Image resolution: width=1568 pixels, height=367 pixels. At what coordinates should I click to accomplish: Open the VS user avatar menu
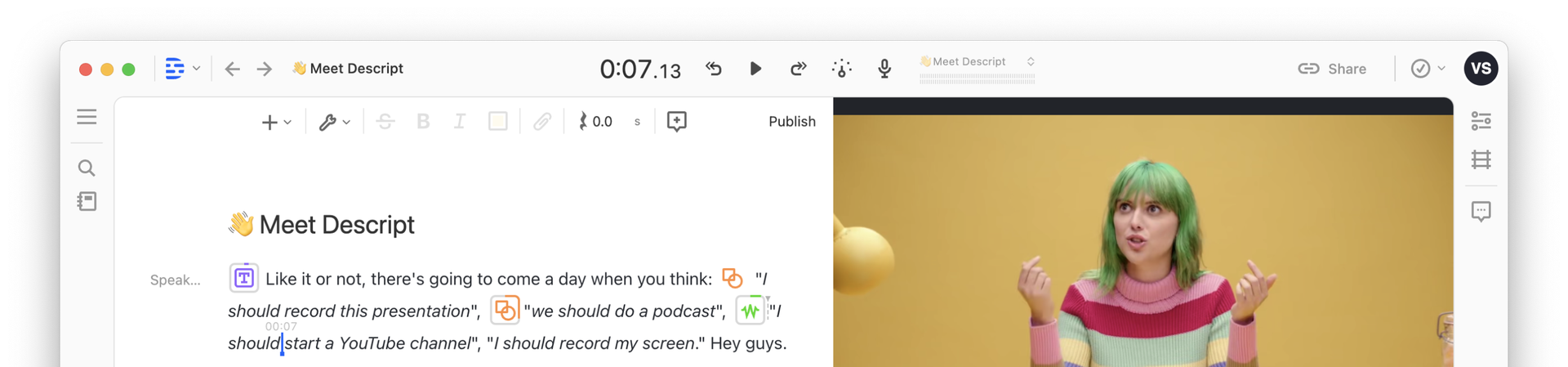pyautogui.click(x=1481, y=69)
